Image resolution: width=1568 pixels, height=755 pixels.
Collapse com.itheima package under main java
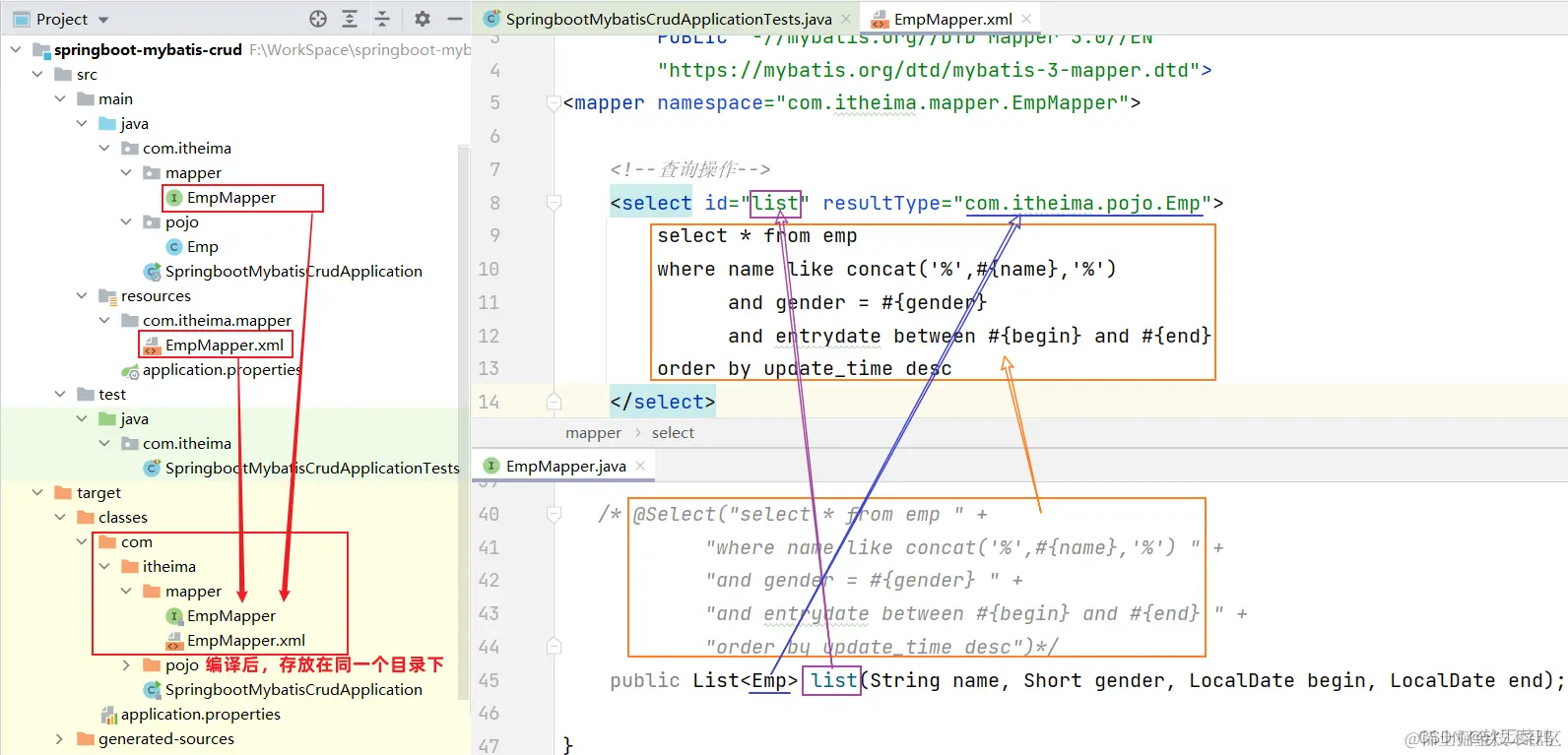point(104,148)
